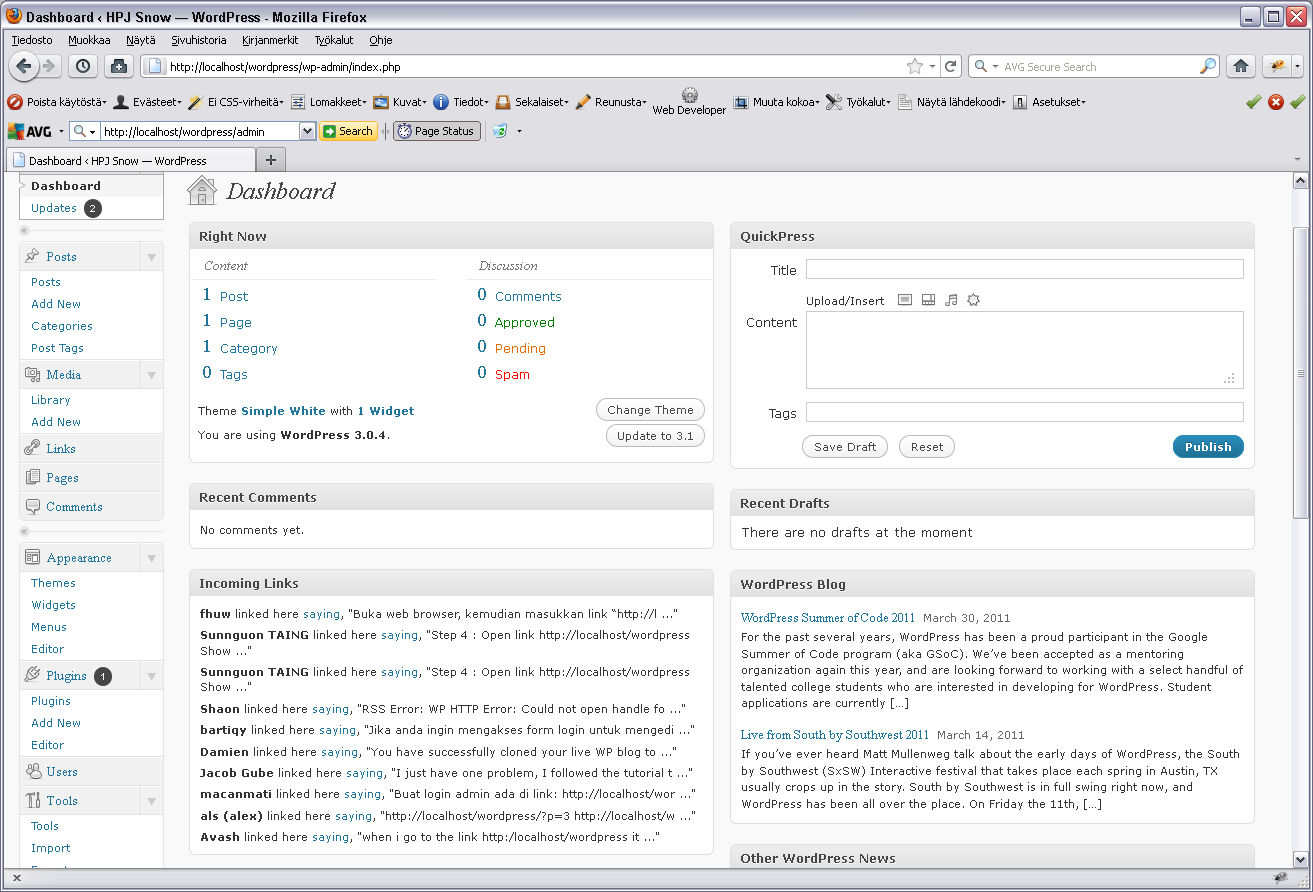
Task: Select the Dashboard WordPress browser tab
Action: point(131,160)
